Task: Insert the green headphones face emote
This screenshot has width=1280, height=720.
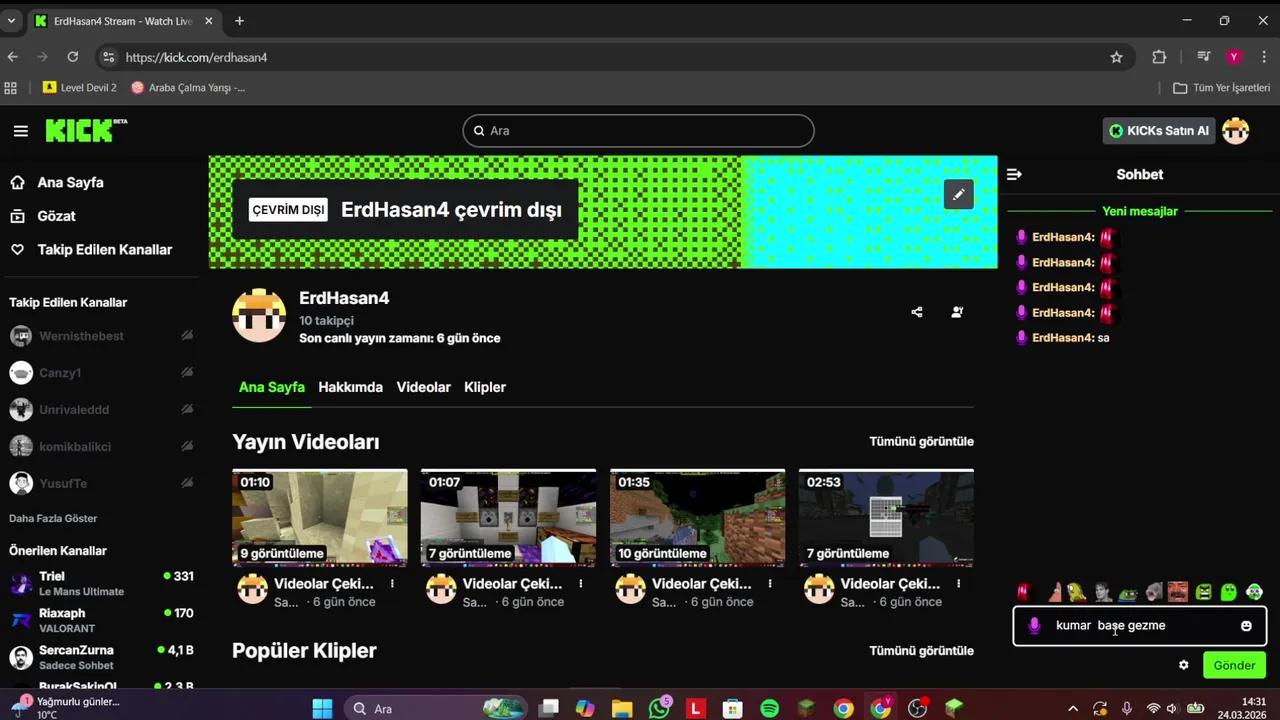Action: point(1254,592)
